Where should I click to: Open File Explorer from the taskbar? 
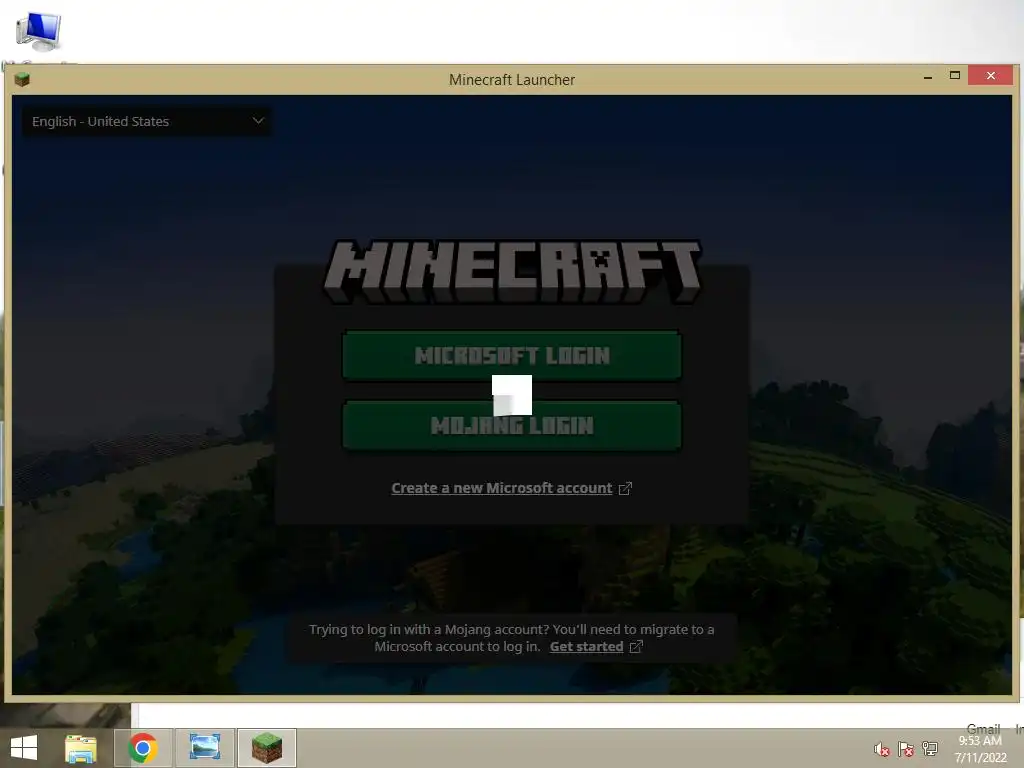coord(81,748)
